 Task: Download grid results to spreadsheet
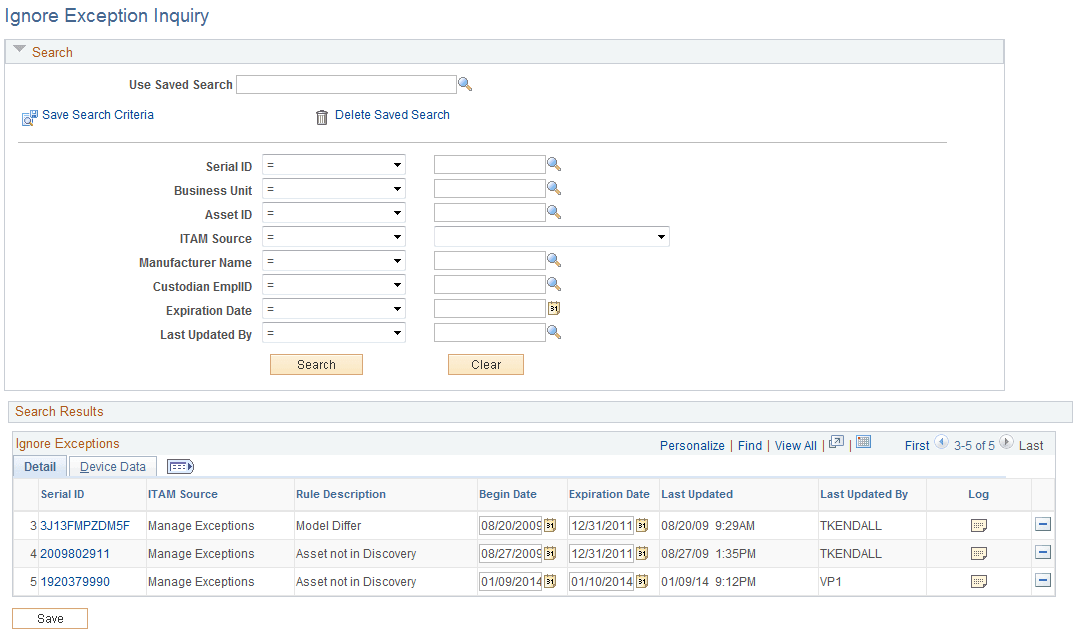pos(862,441)
